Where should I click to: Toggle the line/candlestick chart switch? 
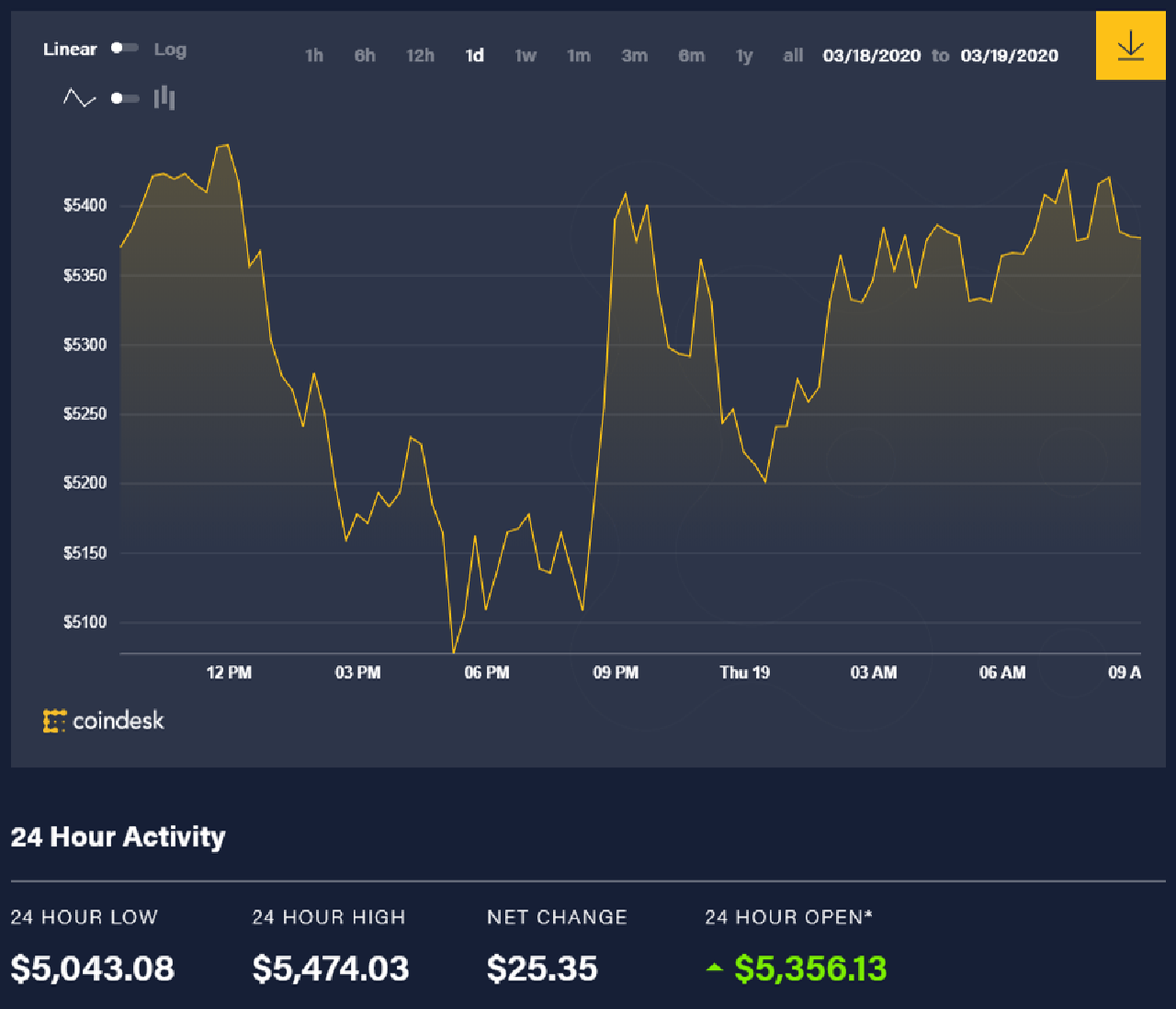(x=125, y=98)
